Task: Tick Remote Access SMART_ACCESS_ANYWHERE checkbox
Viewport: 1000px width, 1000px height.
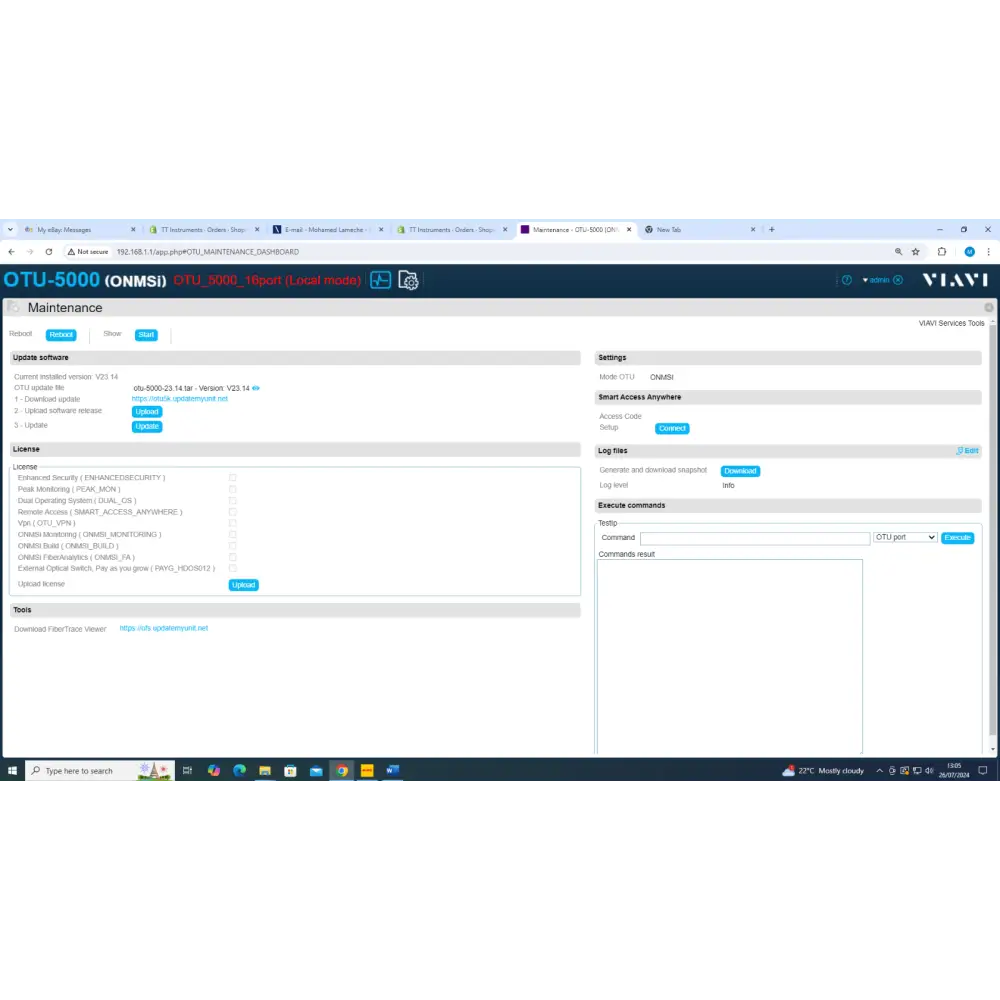Action: 233,512
